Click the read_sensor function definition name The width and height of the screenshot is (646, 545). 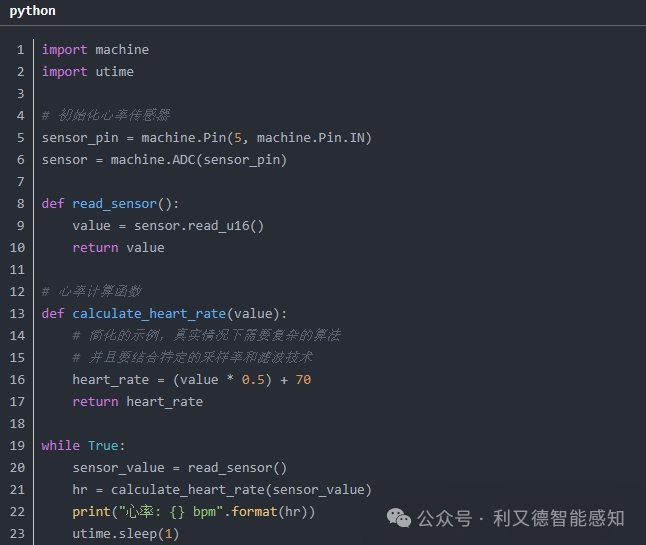coord(115,204)
